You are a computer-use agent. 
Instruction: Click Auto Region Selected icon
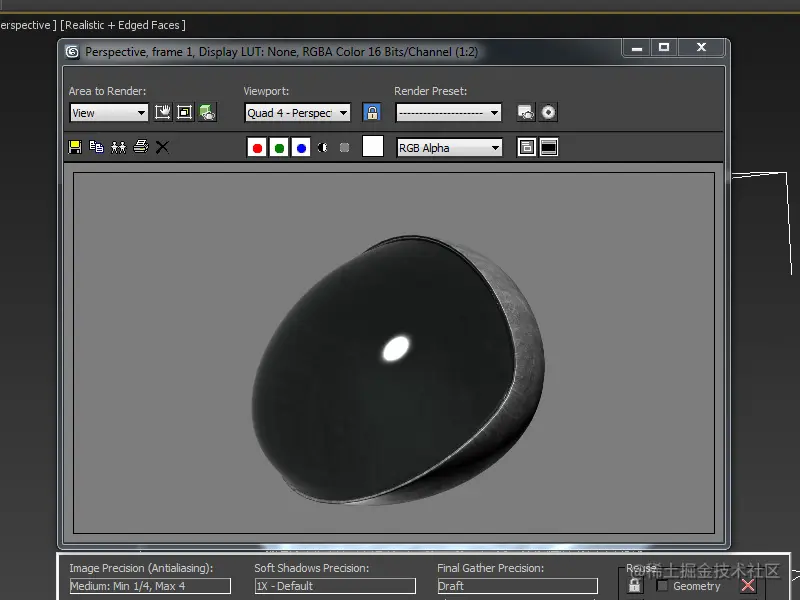point(185,112)
